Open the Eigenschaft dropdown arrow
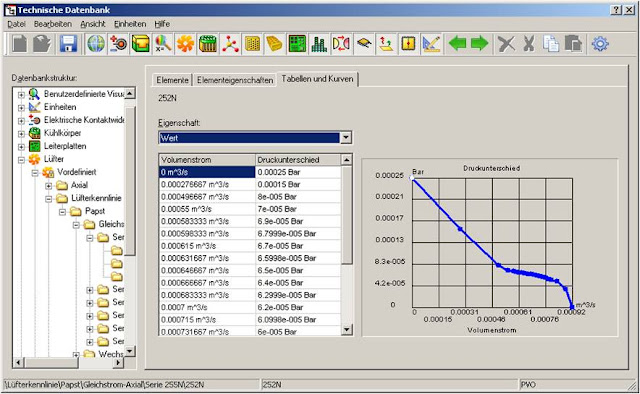The height and width of the screenshot is (394, 640). (346, 138)
